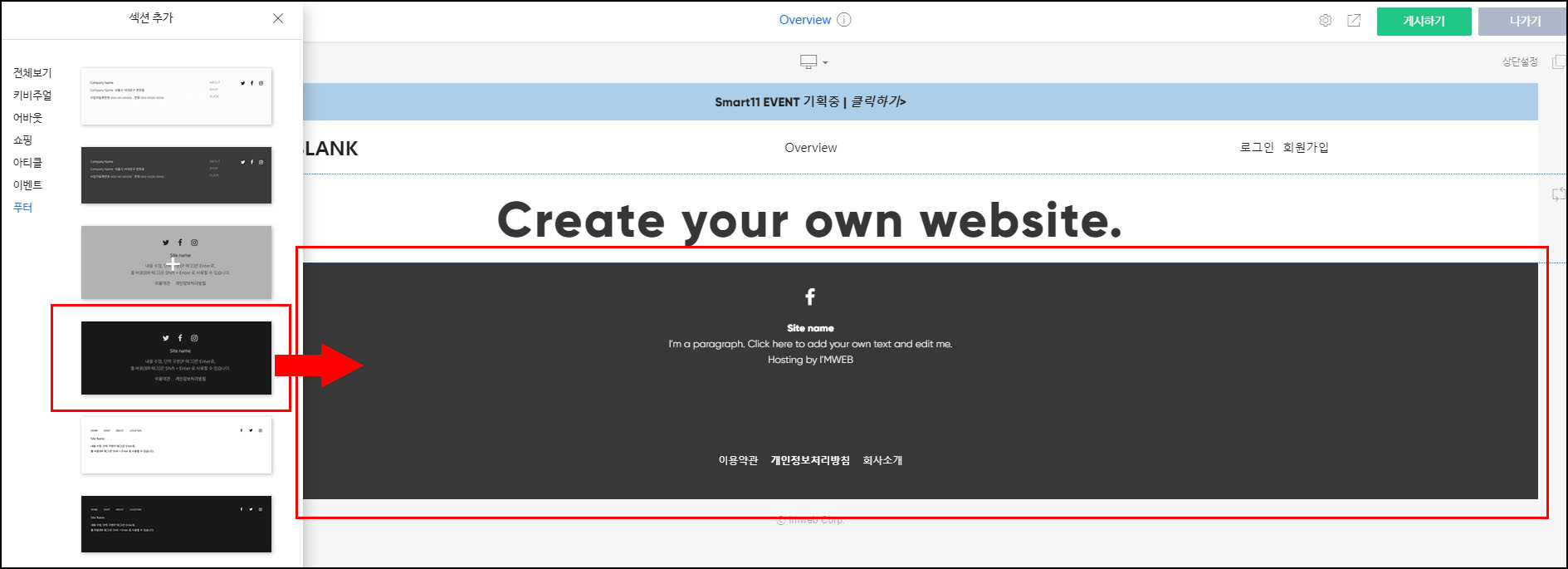Click the 게시하기 publish button

click(x=1424, y=22)
